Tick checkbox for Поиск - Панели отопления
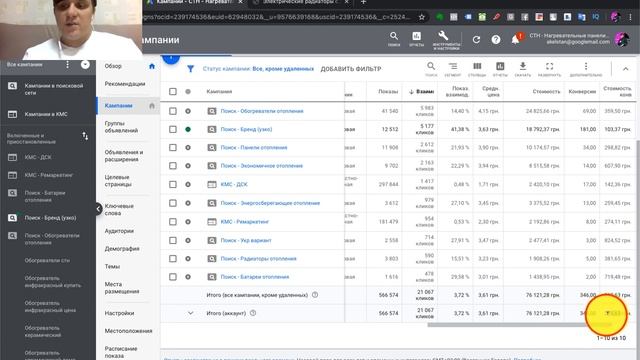This screenshot has width=640, height=360. point(173,148)
